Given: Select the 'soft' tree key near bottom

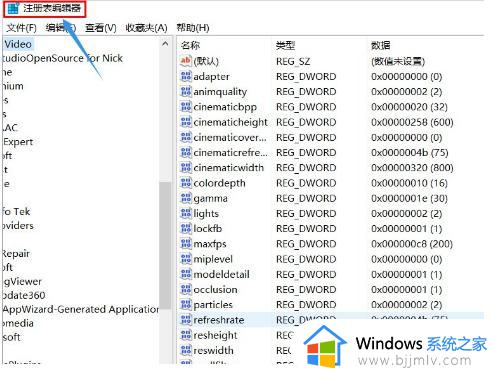Looking at the screenshot, I should click(x=12, y=337).
